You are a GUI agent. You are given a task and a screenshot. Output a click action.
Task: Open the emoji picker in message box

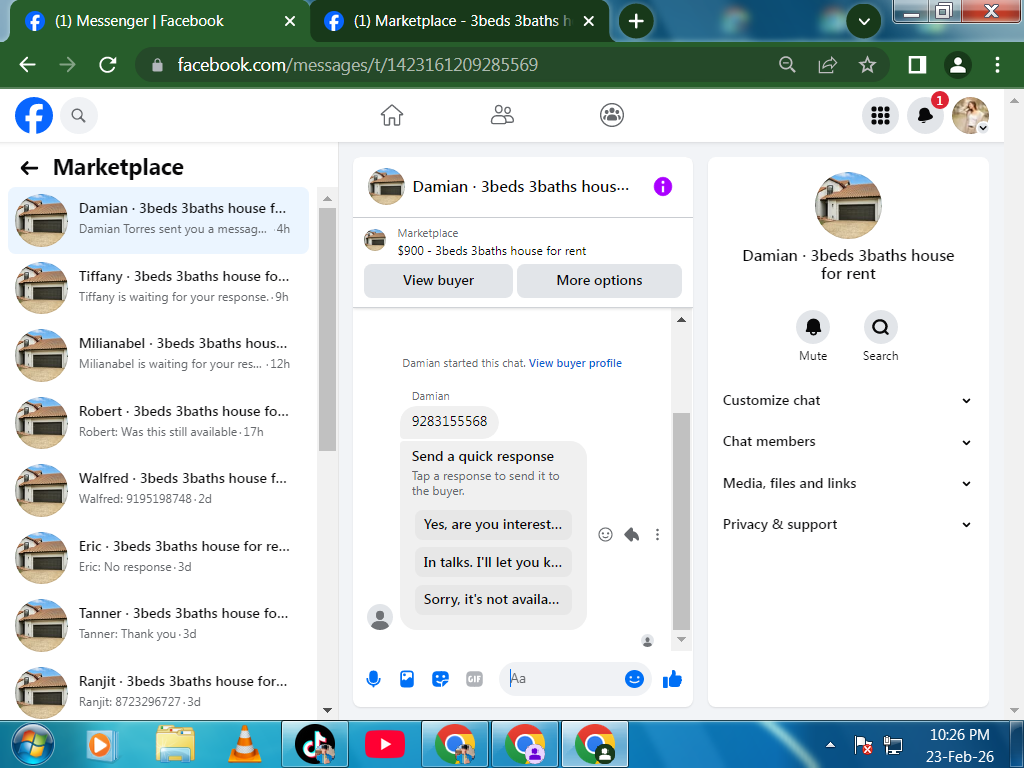(634, 679)
